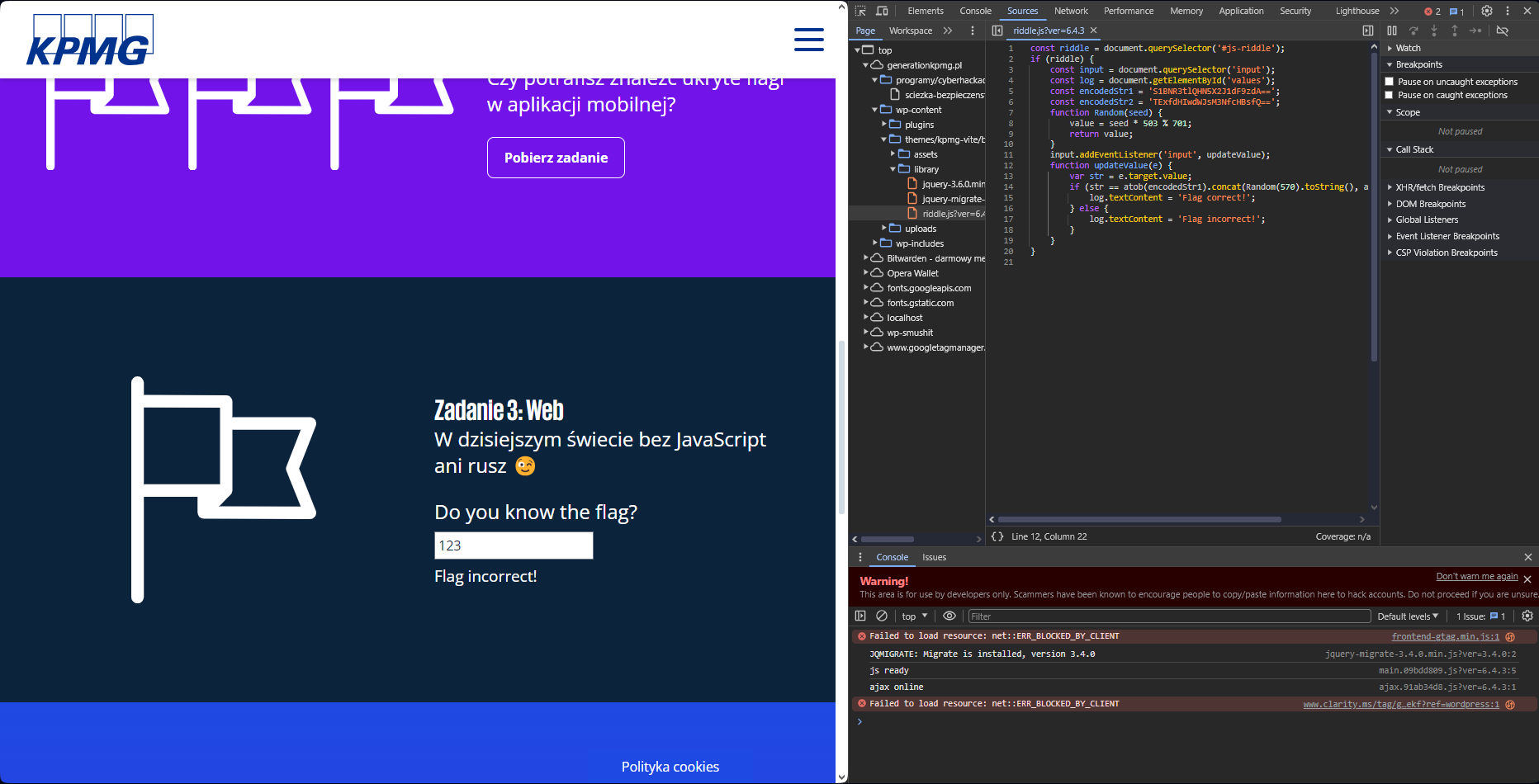Screen dimensions: 1539x784
Task: Pretty print the source with braces icon
Action: coord(997,536)
